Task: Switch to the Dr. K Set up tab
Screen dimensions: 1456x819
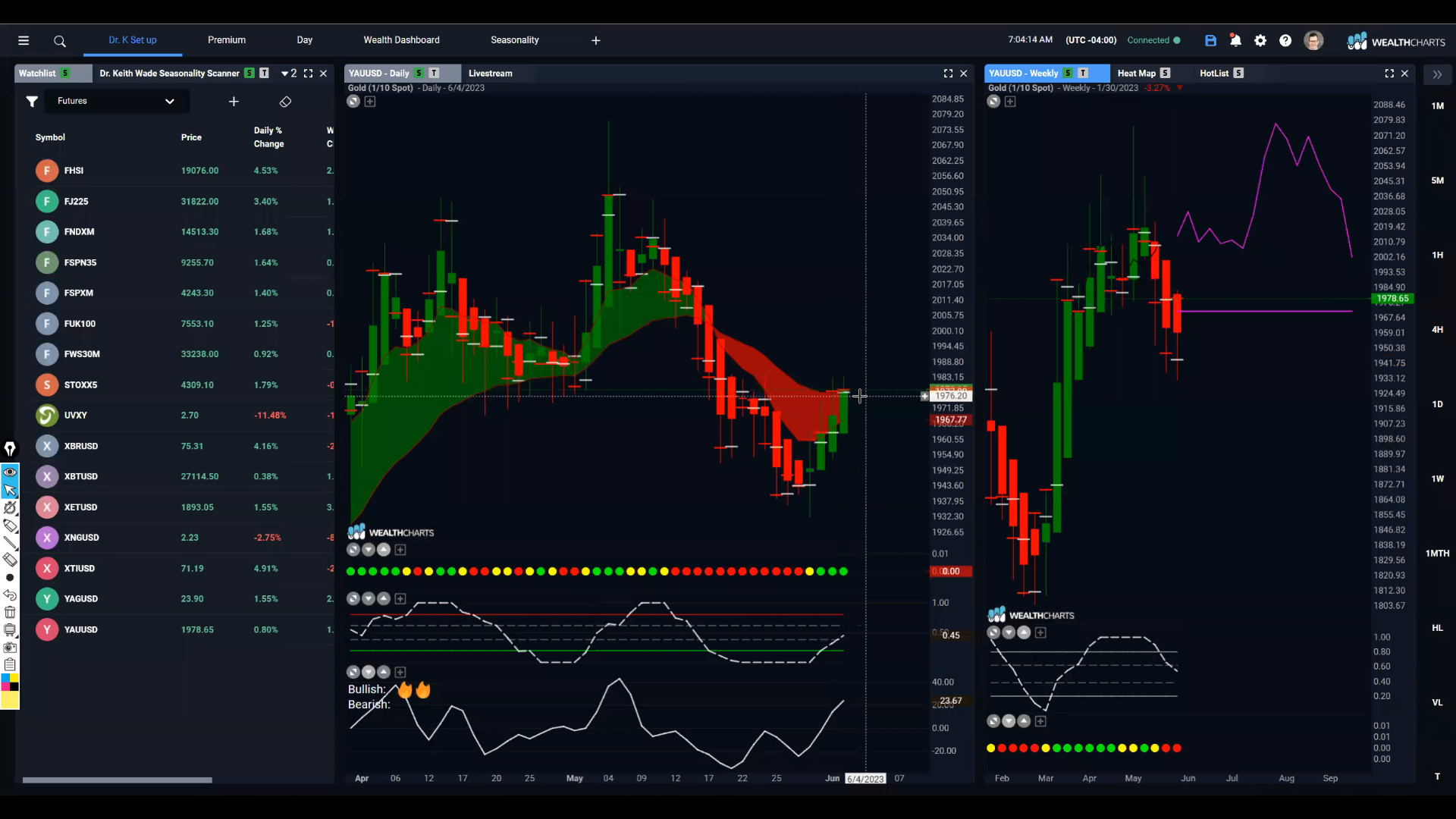Action: tap(133, 40)
